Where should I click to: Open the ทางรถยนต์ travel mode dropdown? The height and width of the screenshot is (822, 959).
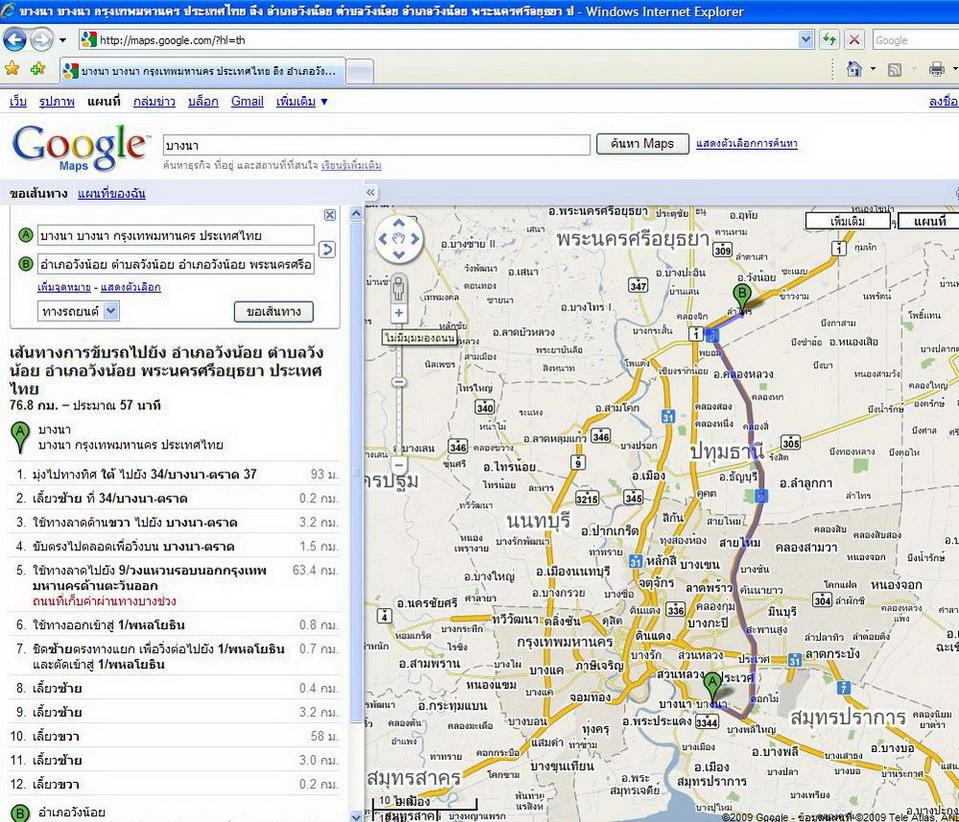[x=78, y=311]
